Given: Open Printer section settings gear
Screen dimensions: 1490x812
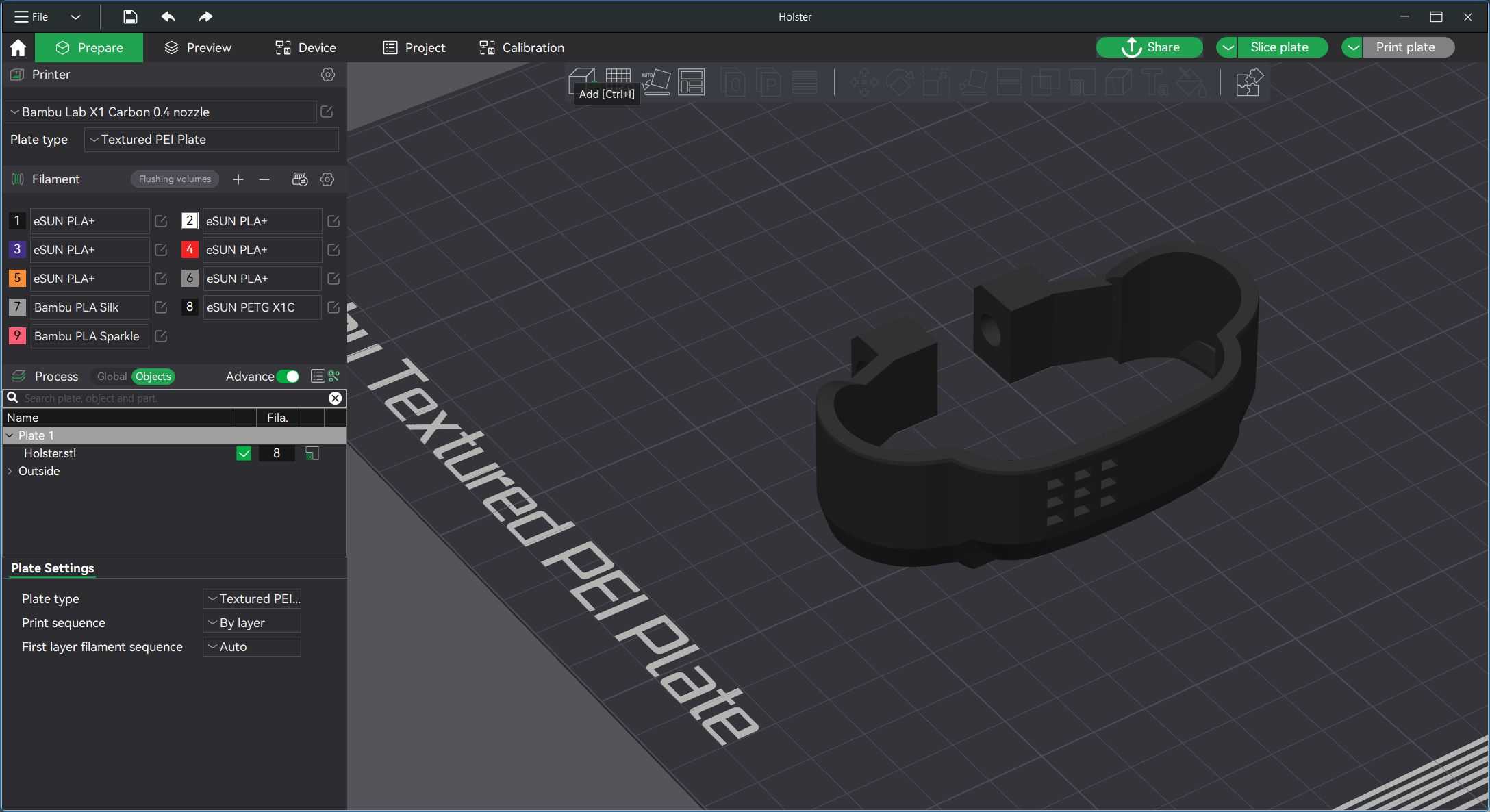Looking at the screenshot, I should 328,75.
